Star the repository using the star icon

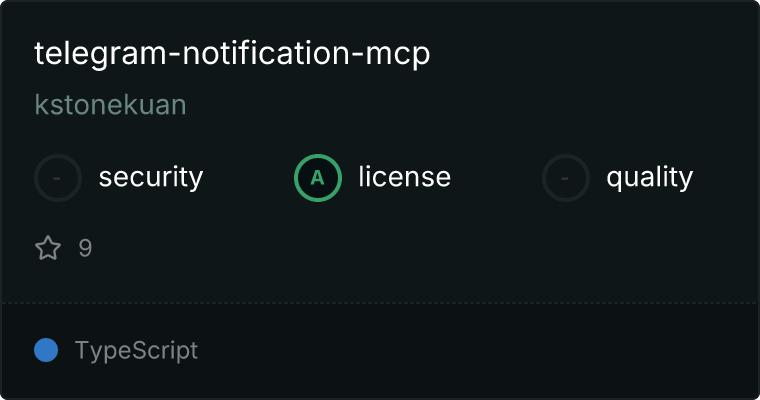(48, 248)
